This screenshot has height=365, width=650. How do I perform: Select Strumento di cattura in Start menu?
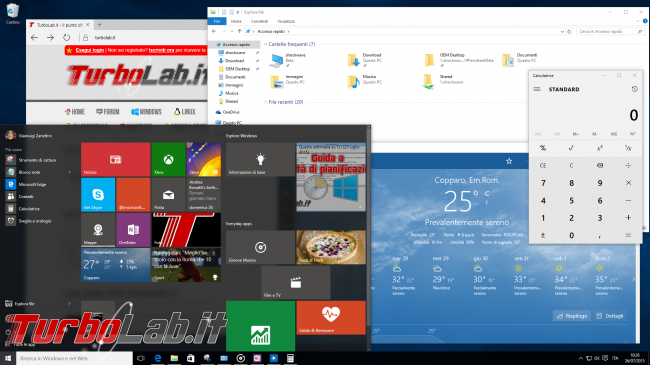click(x=36, y=160)
